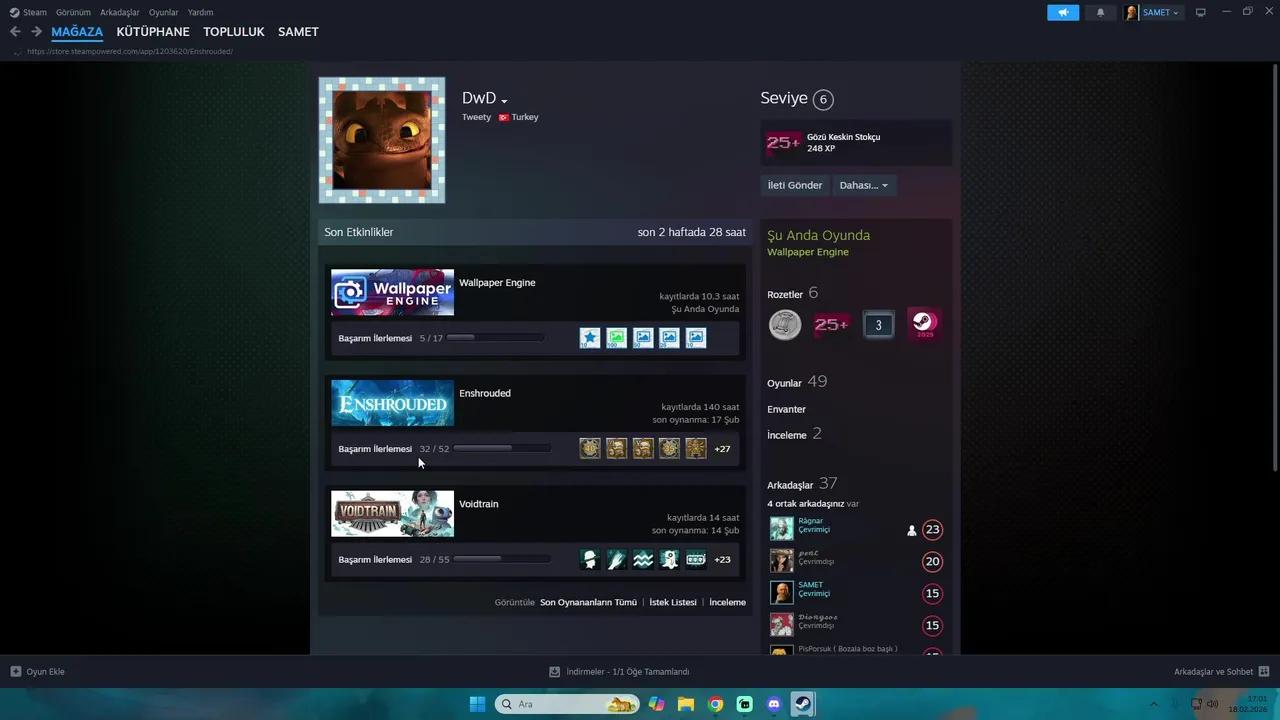The height and width of the screenshot is (720, 1280).
Task: Open the İstek Listesi link
Action: pyautogui.click(x=673, y=602)
